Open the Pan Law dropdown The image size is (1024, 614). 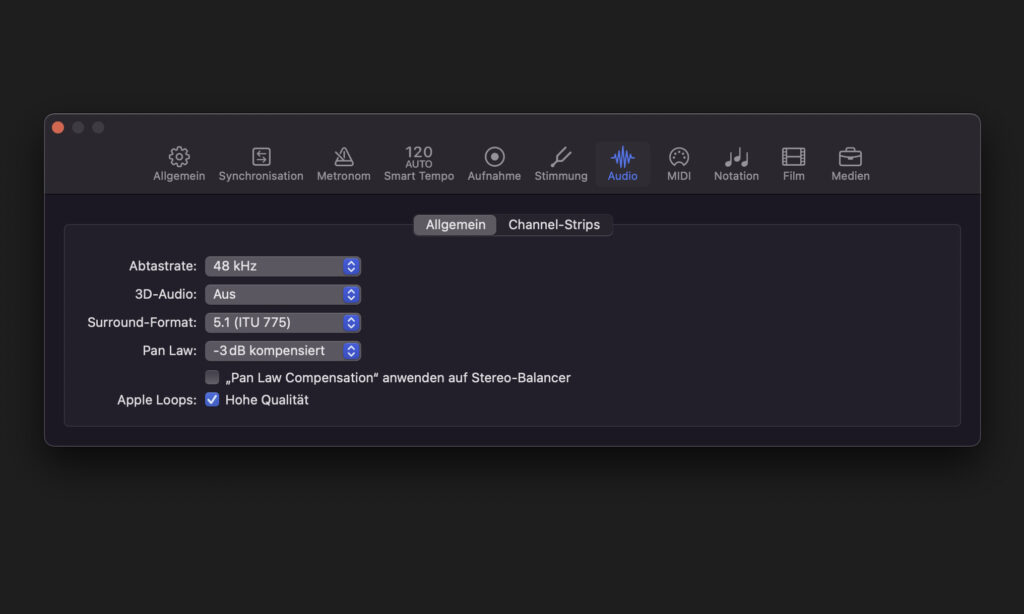283,351
